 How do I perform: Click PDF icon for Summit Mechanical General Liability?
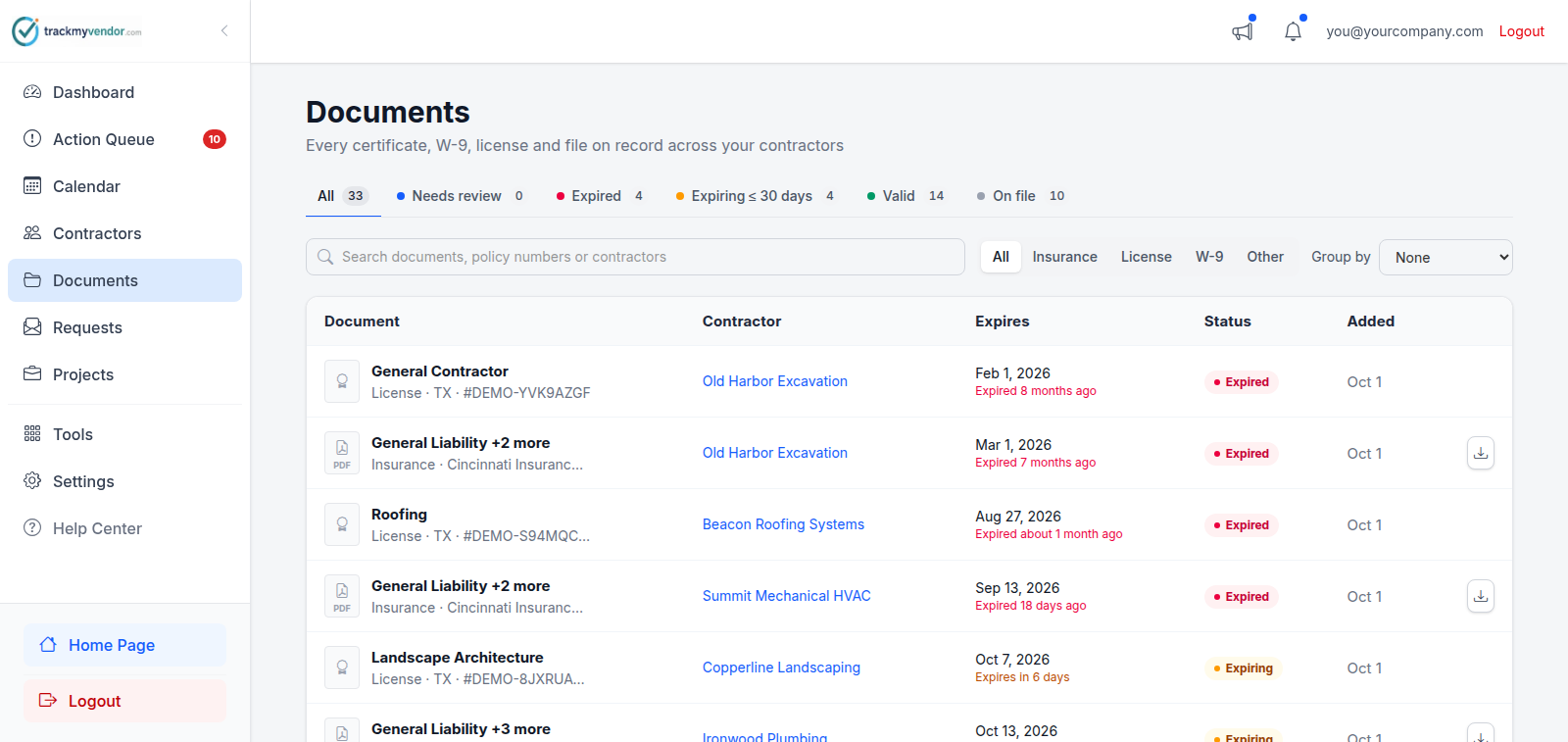click(342, 596)
